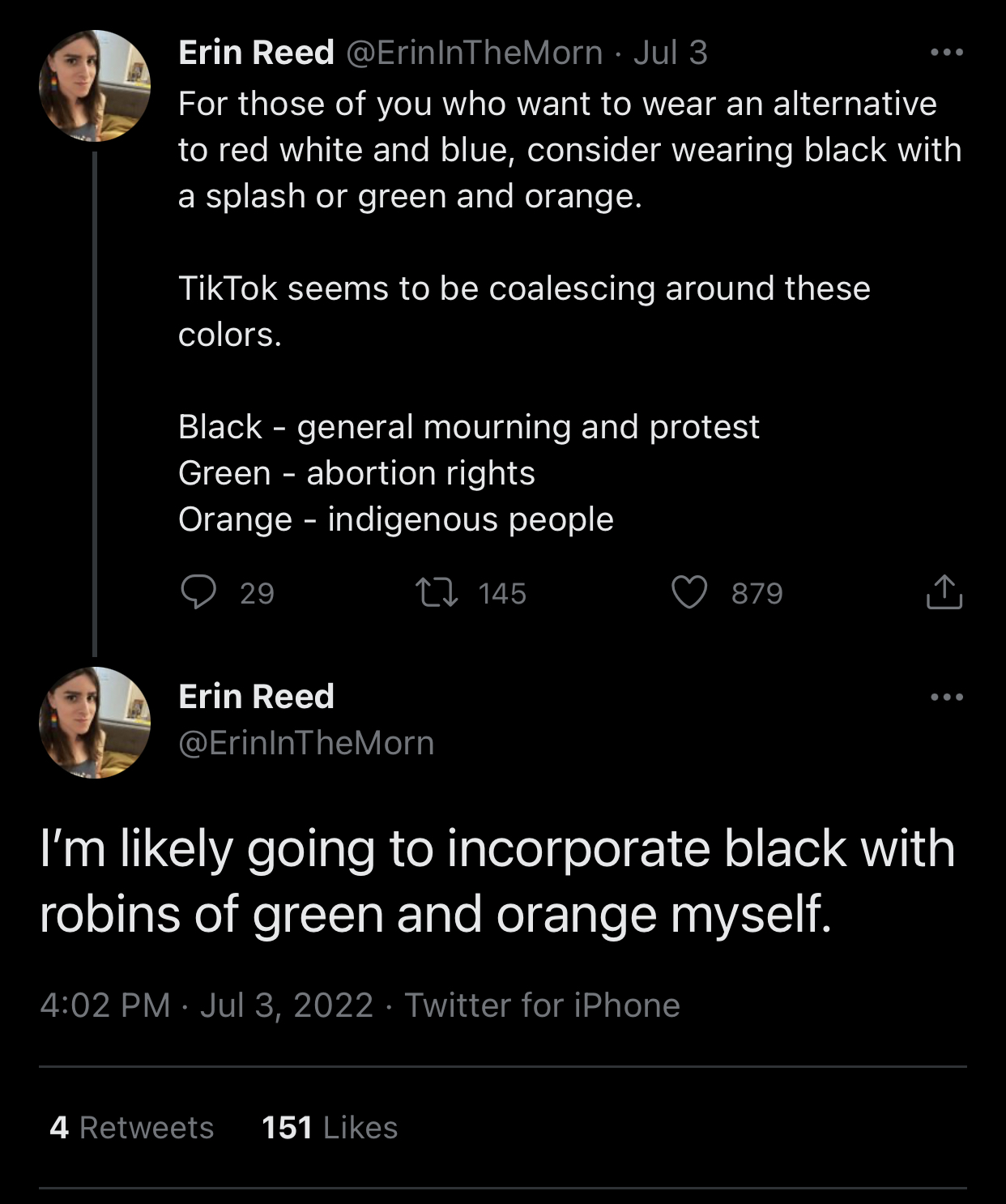Image resolution: width=1006 pixels, height=1204 pixels.
Task: Open the @ErinInTheMorn handle below the second name
Action: [306, 743]
